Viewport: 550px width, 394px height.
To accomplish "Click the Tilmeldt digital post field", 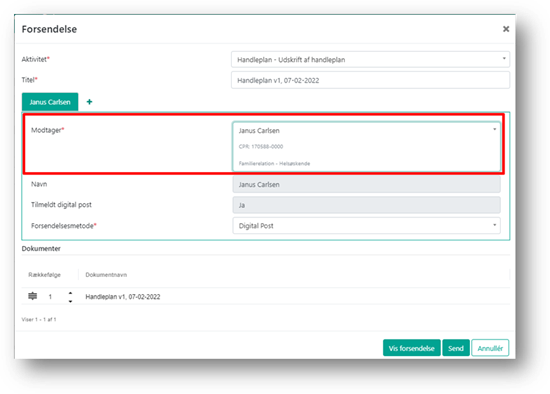I will tap(367, 205).
